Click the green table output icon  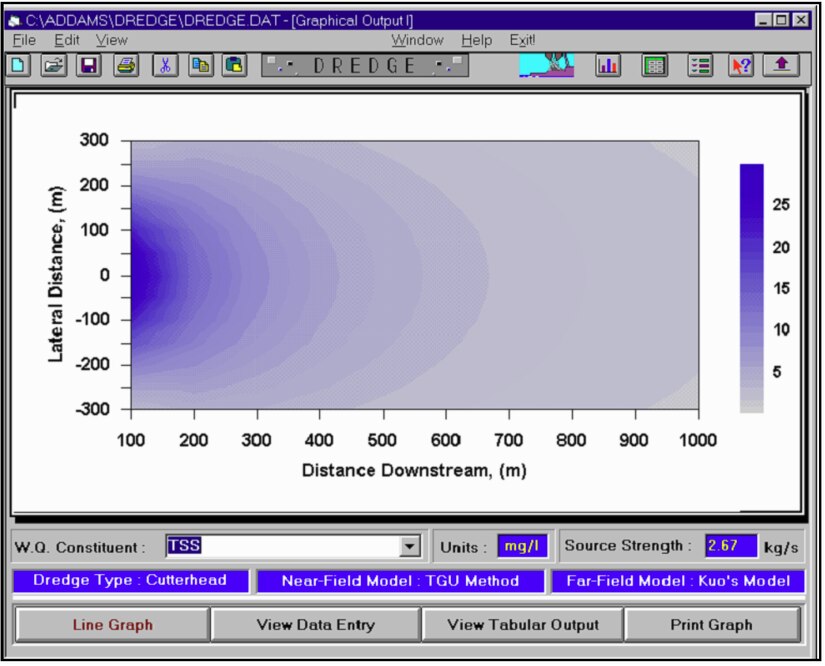tap(654, 66)
